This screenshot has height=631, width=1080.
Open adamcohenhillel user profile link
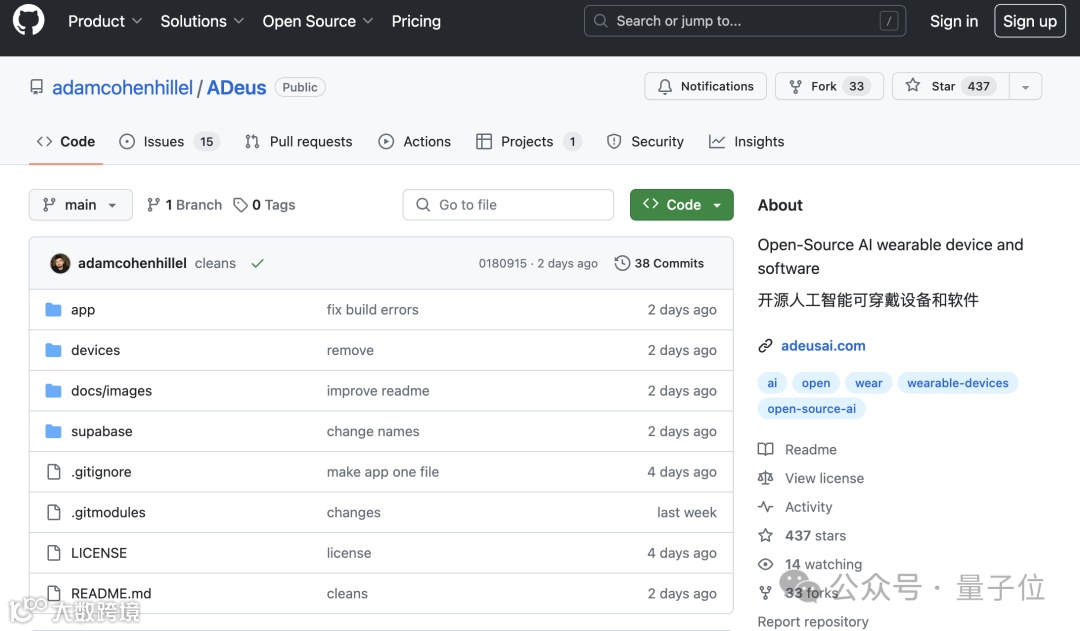point(123,87)
